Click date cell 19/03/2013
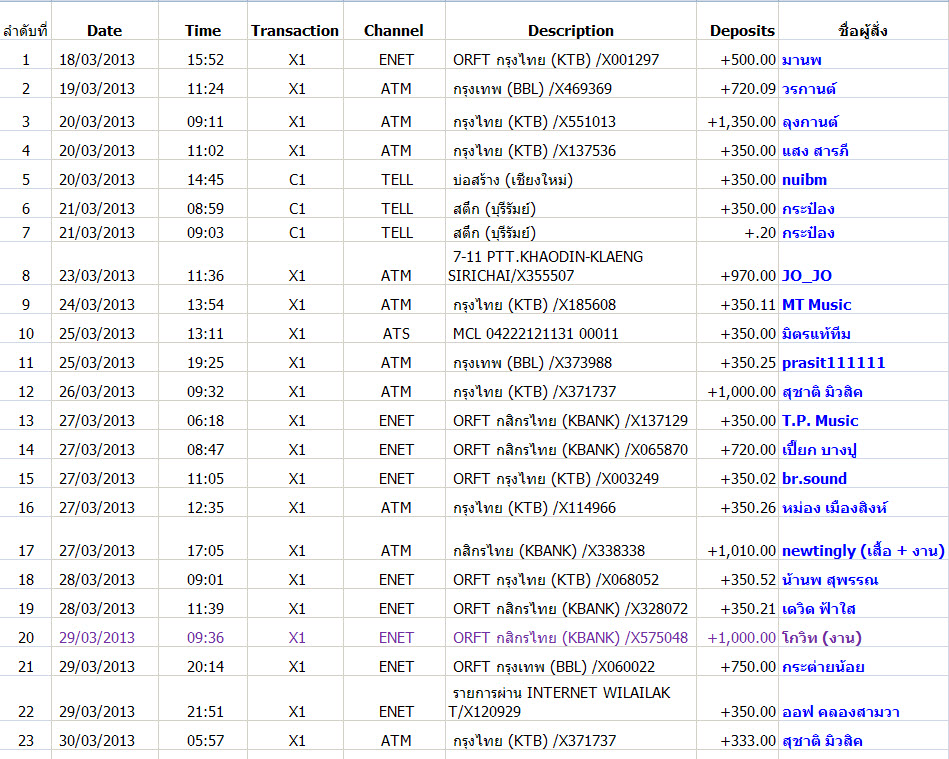This screenshot has width=949, height=759. coord(97,89)
